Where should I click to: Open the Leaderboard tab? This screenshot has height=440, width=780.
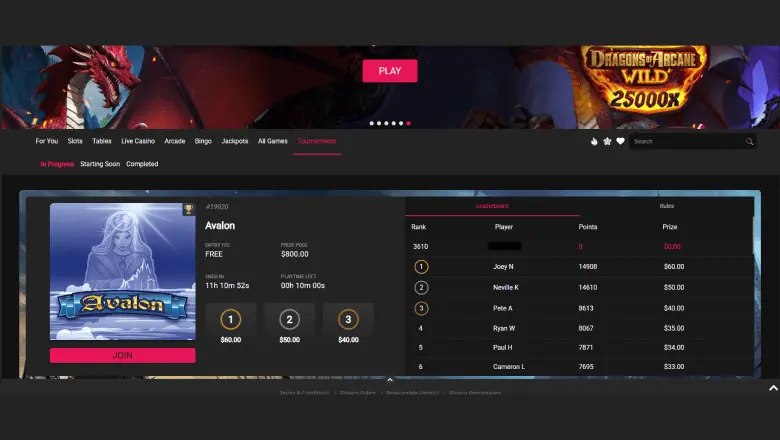point(492,206)
